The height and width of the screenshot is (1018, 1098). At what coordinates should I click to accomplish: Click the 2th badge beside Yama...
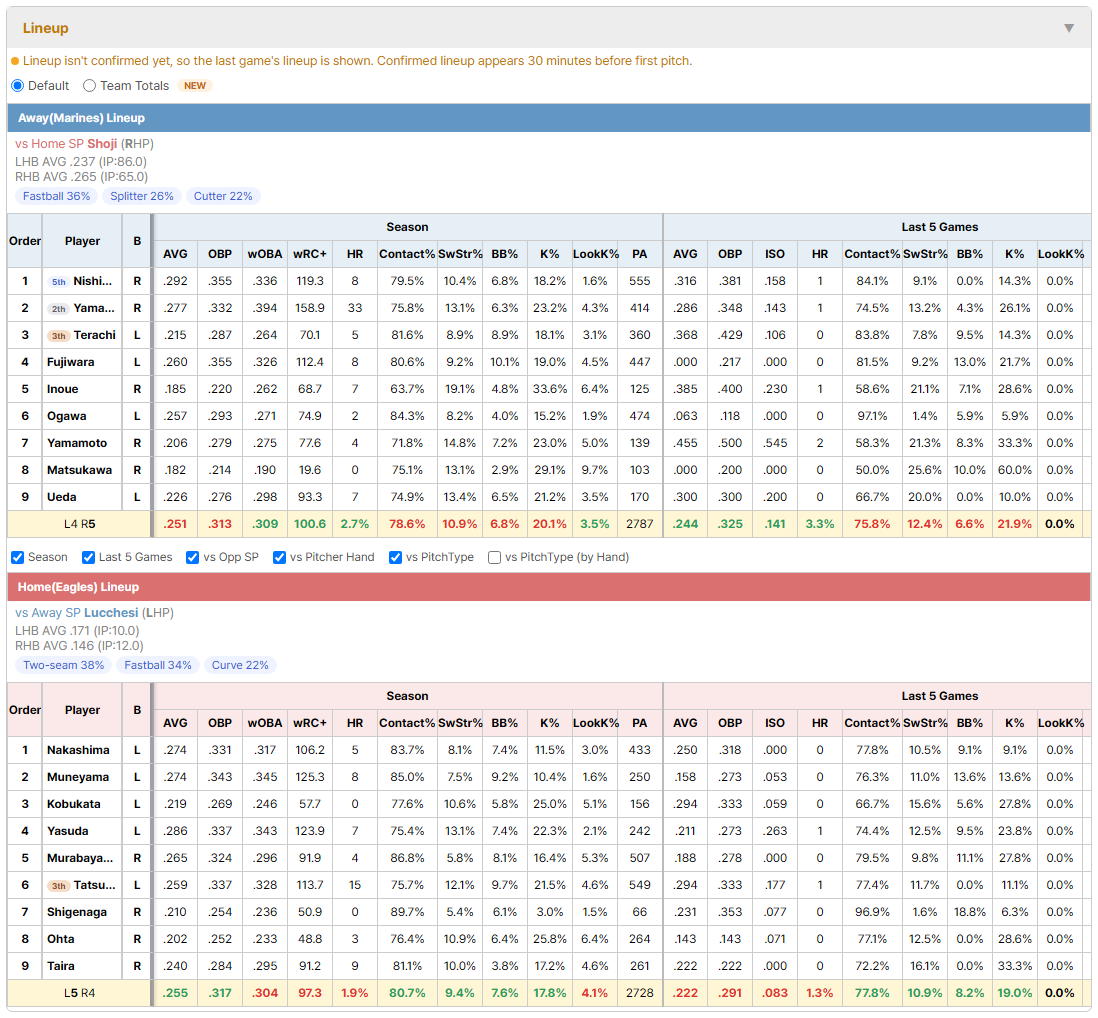pos(59,309)
